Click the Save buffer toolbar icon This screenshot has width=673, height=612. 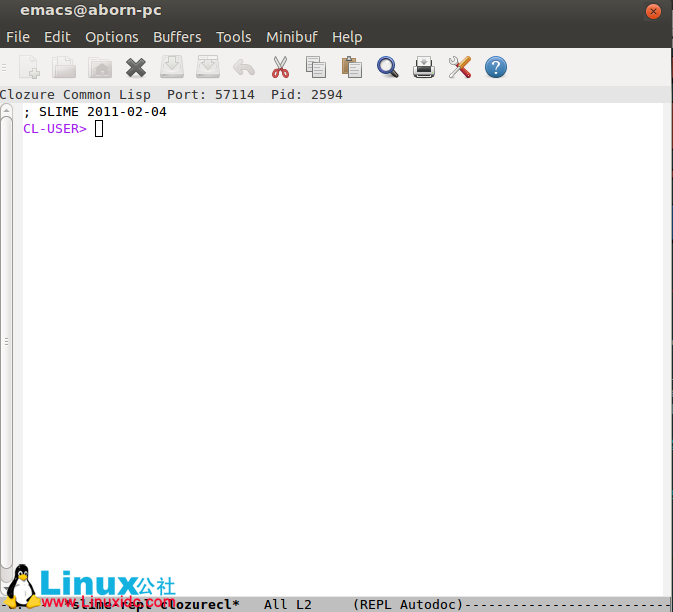(172, 68)
